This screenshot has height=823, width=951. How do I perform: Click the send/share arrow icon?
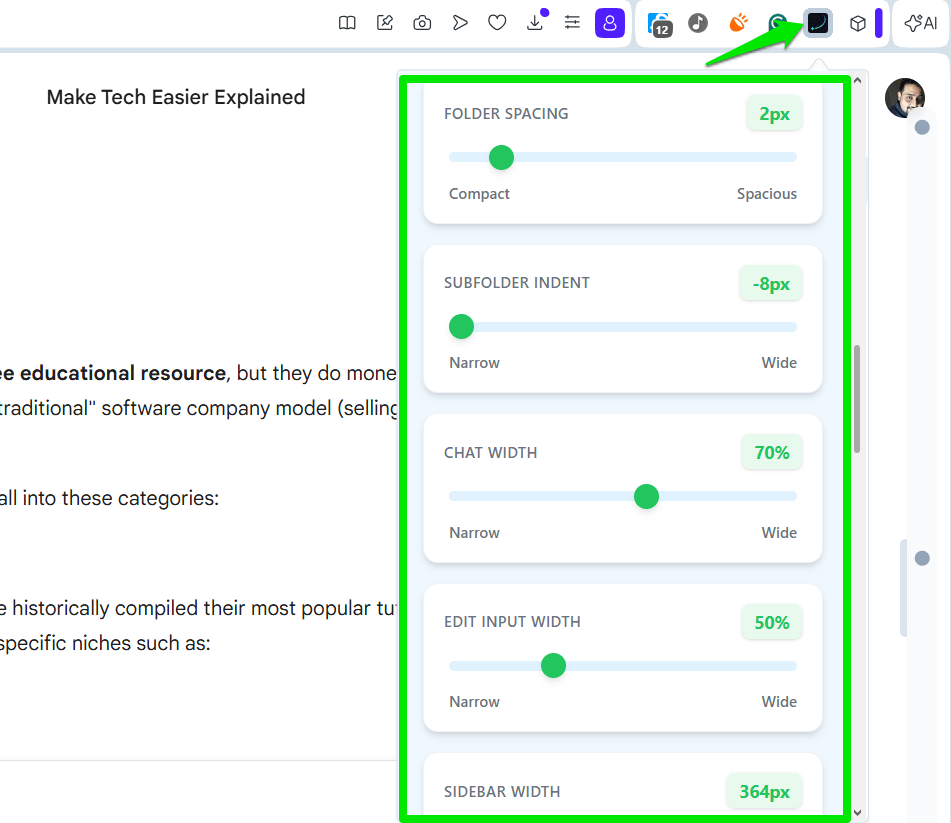click(459, 23)
